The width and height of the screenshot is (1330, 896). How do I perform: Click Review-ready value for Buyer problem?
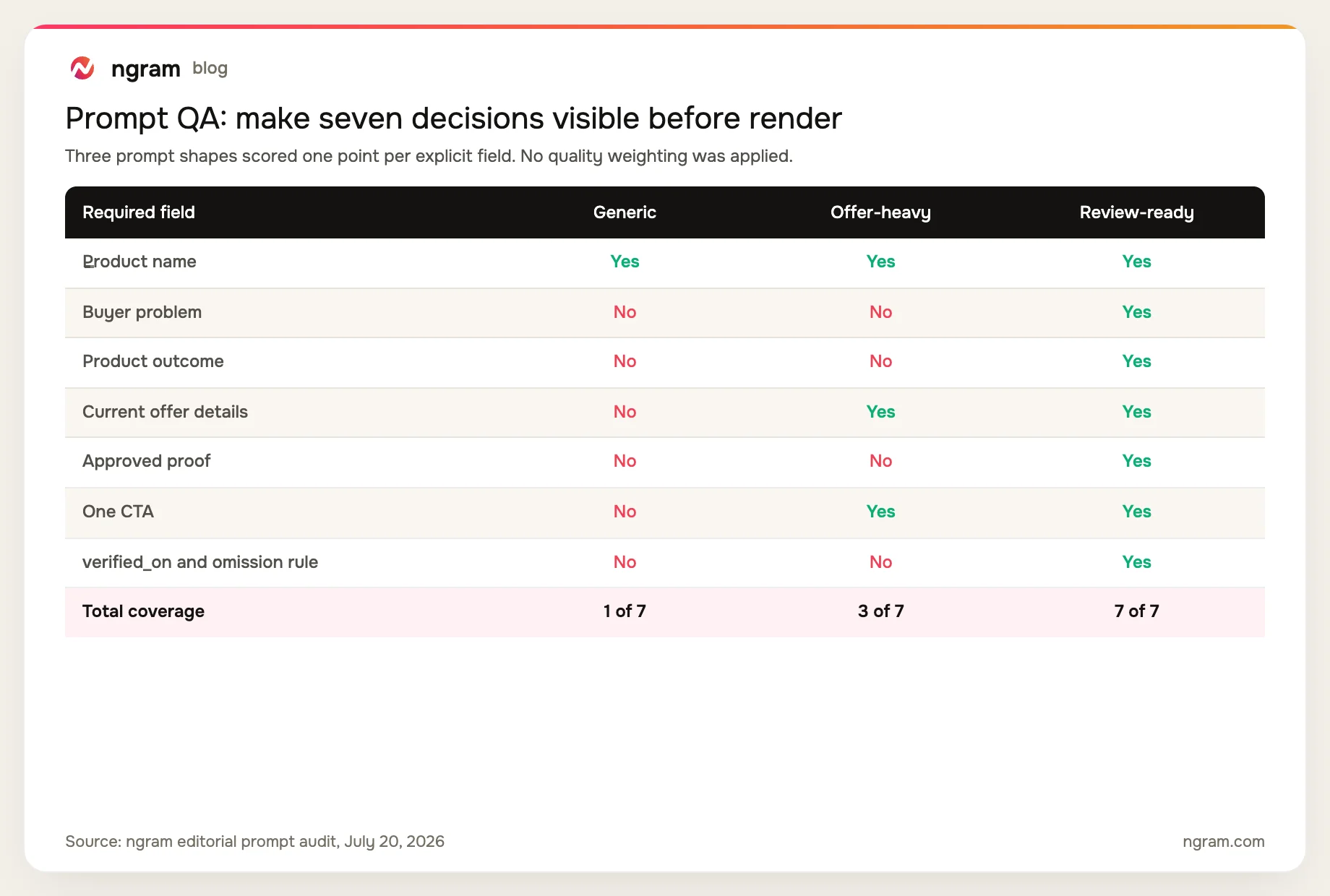(1136, 312)
